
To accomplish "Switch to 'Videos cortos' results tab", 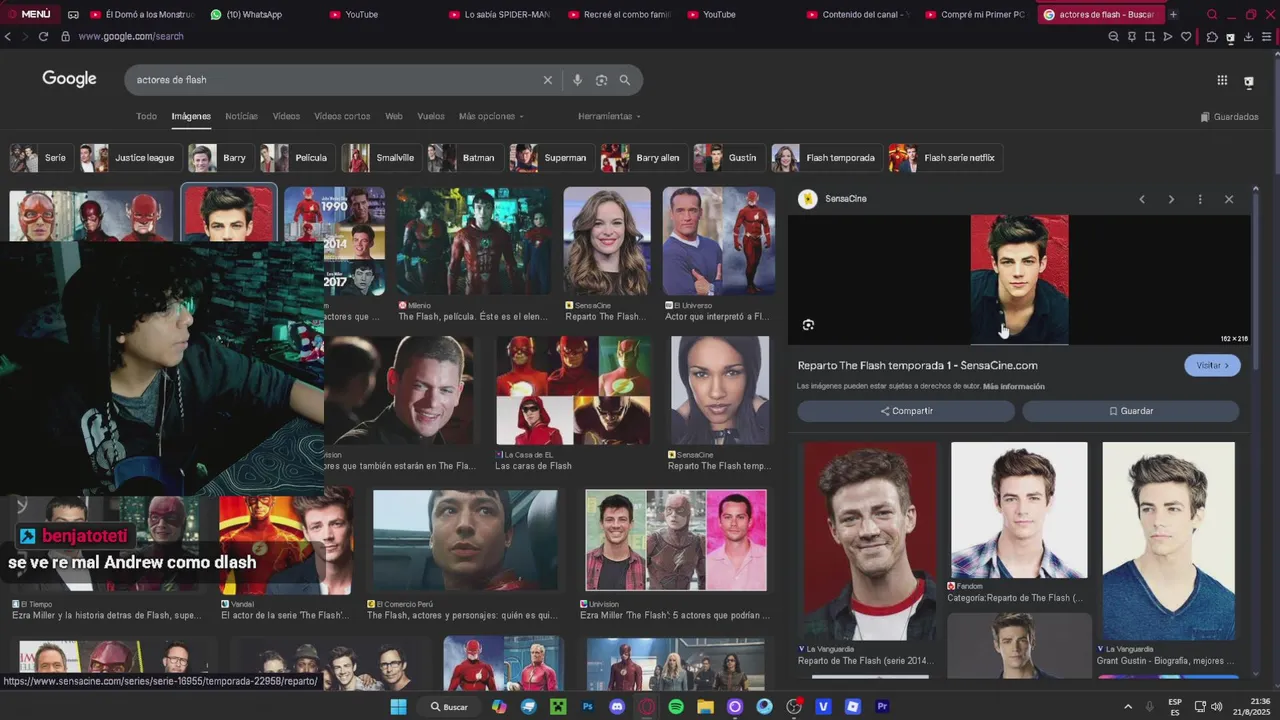I will pyautogui.click(x=342, y=116).
